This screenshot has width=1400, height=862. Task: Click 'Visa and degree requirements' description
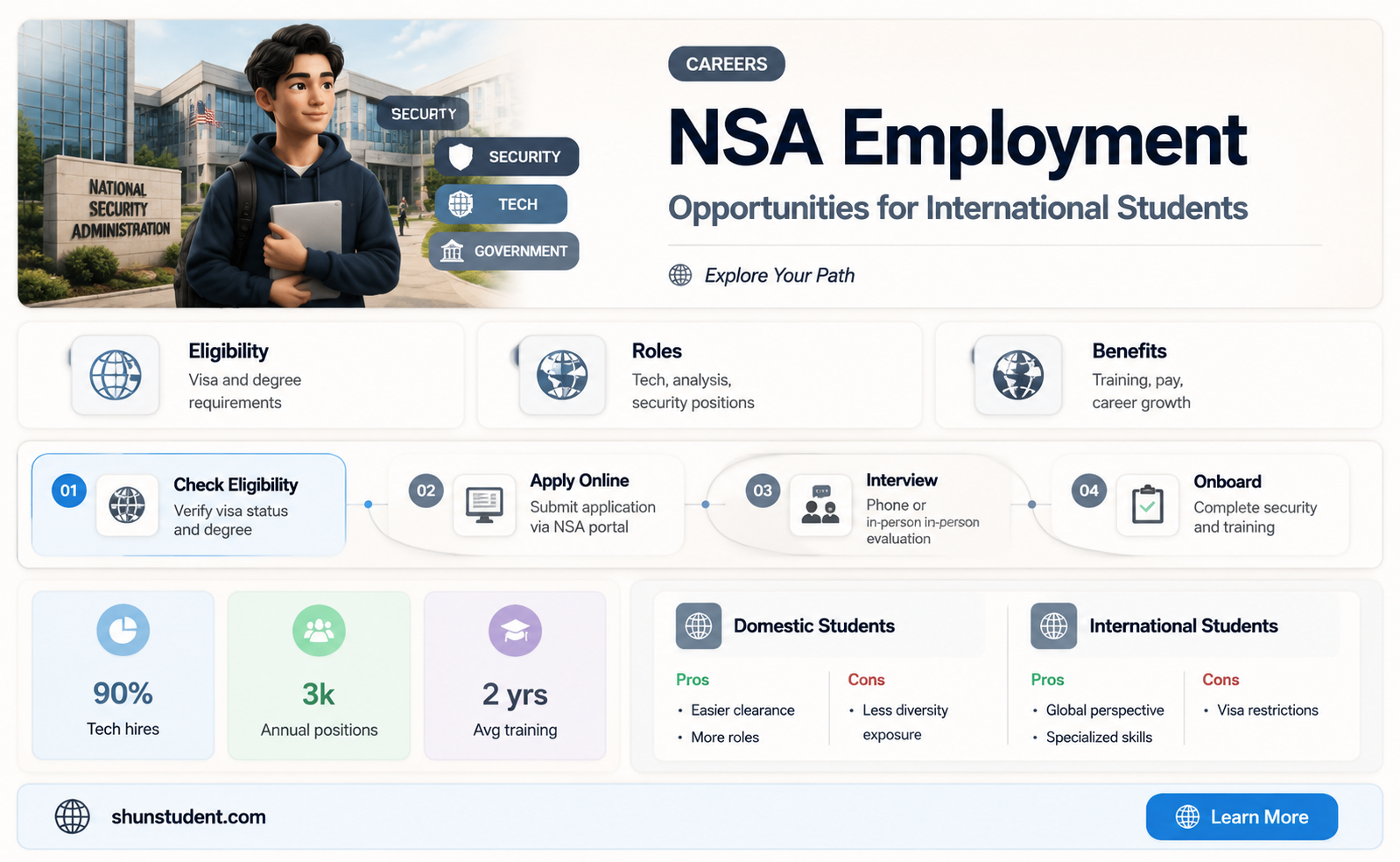[245, 392]
